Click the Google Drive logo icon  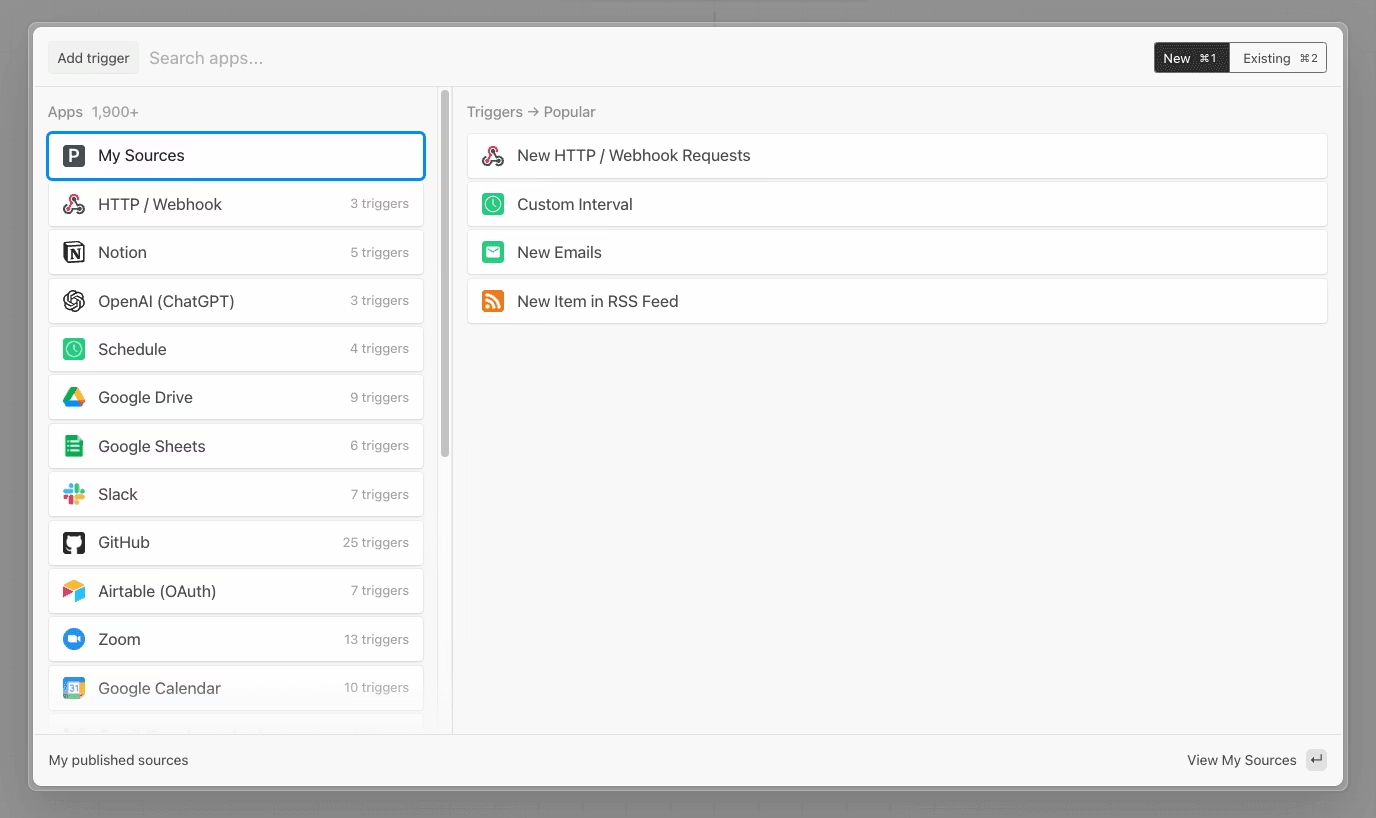pos(74,398)
